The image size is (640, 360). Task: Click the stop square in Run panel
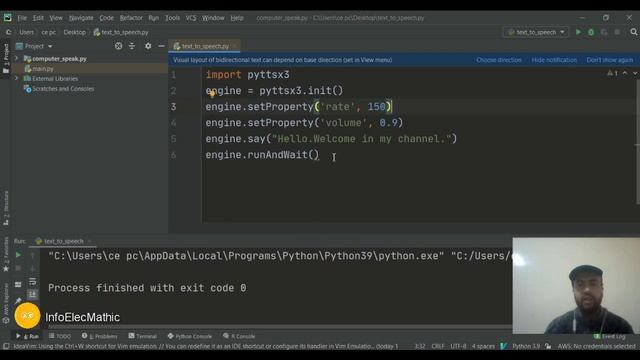[x=18, y=269]
